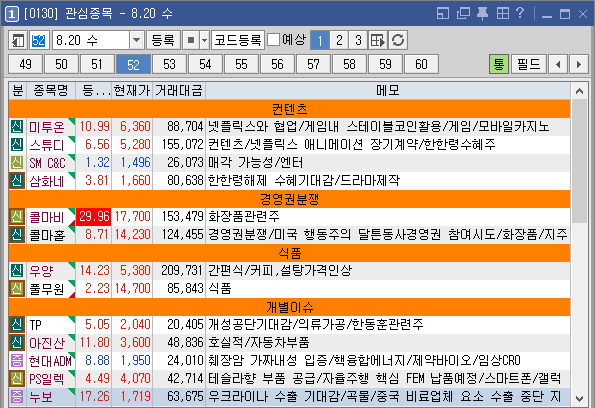Click the 신 badge on the 풀무원 row
Screen dimensions: 595x408
pyautogui.click(x=17, y=288)
